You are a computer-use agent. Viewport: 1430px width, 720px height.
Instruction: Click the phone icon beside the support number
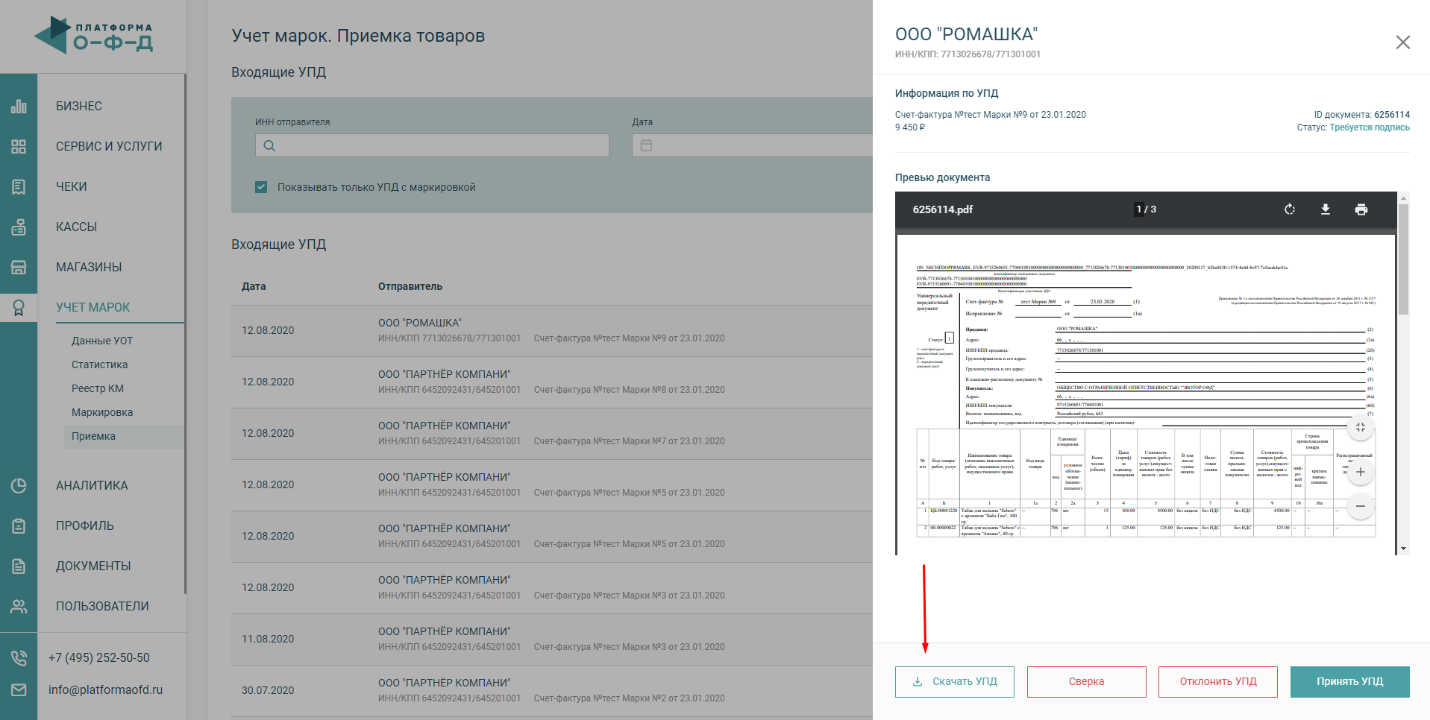[18, 658]
